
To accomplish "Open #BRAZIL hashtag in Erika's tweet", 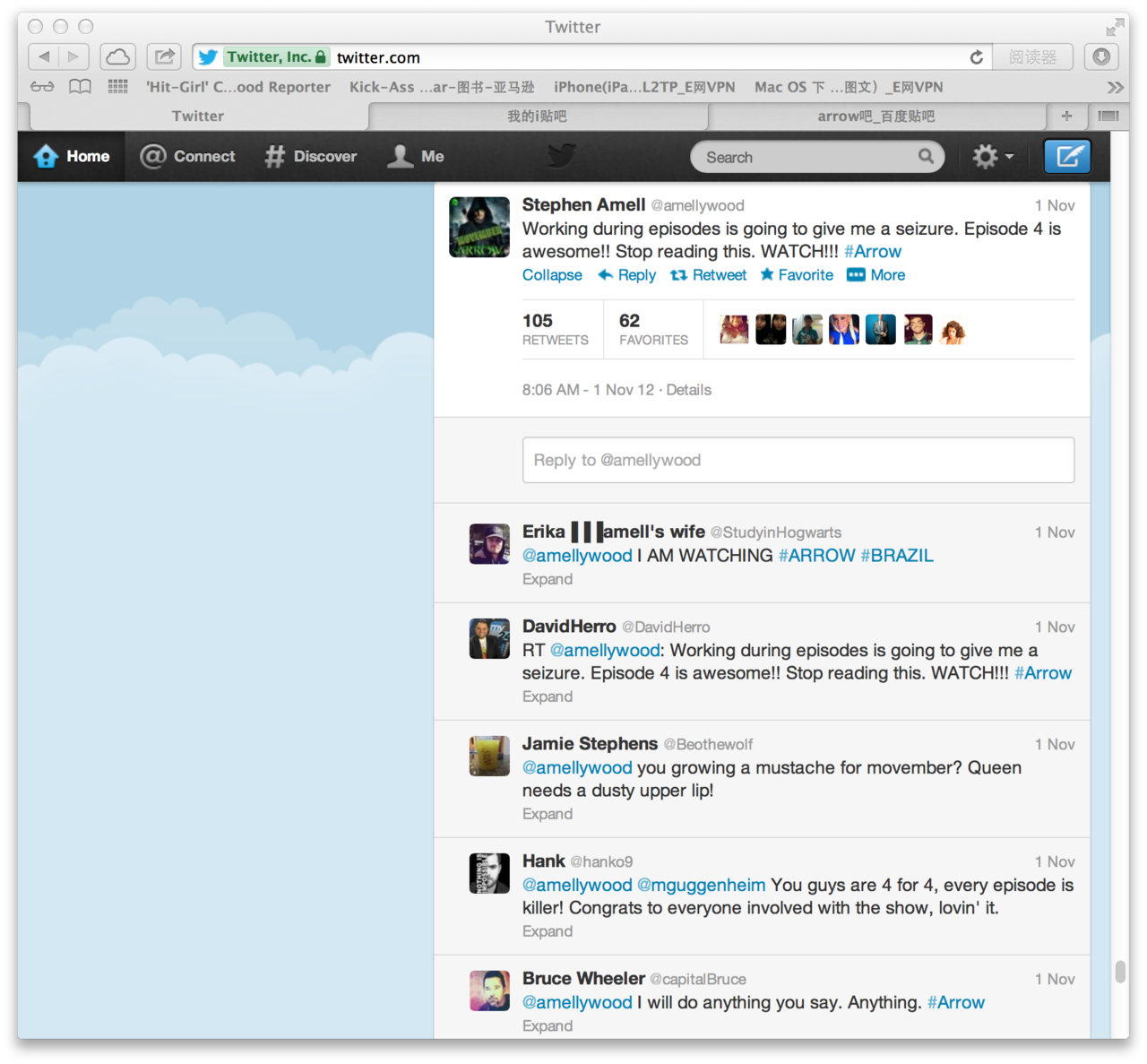I will click(897, 556).
